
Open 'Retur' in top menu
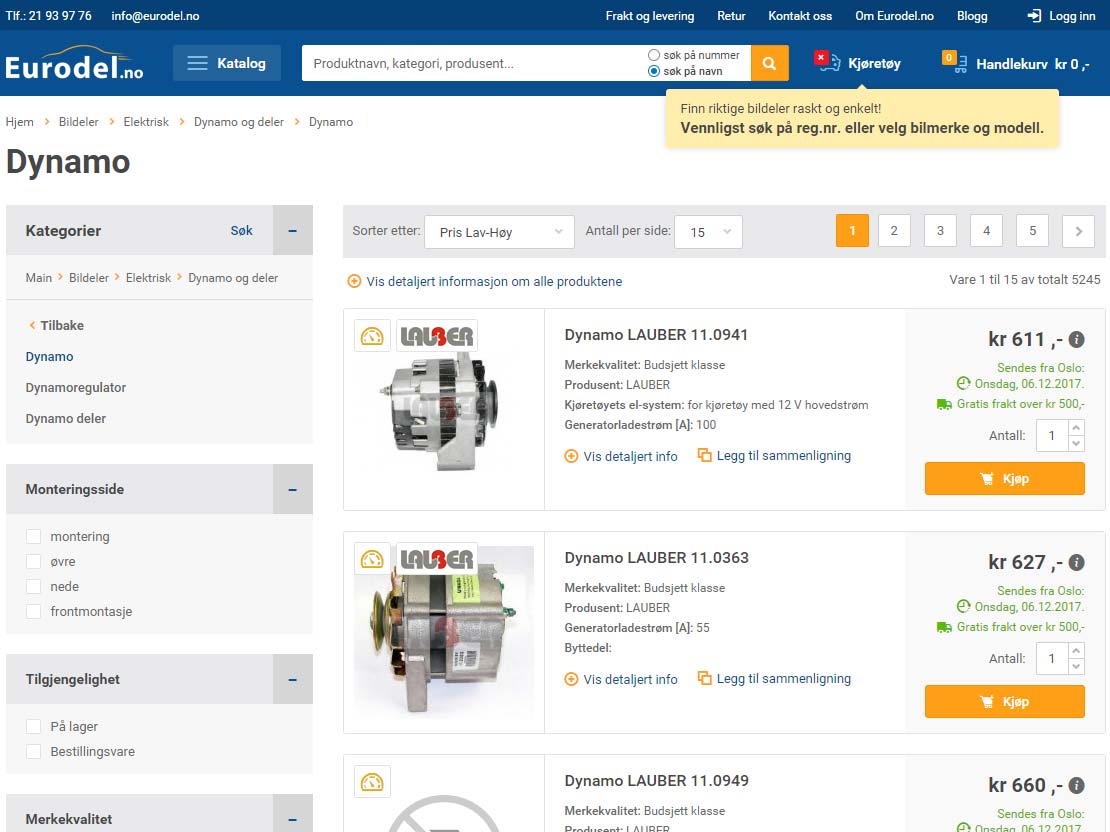pyautogui.click(x=731, y=16)
